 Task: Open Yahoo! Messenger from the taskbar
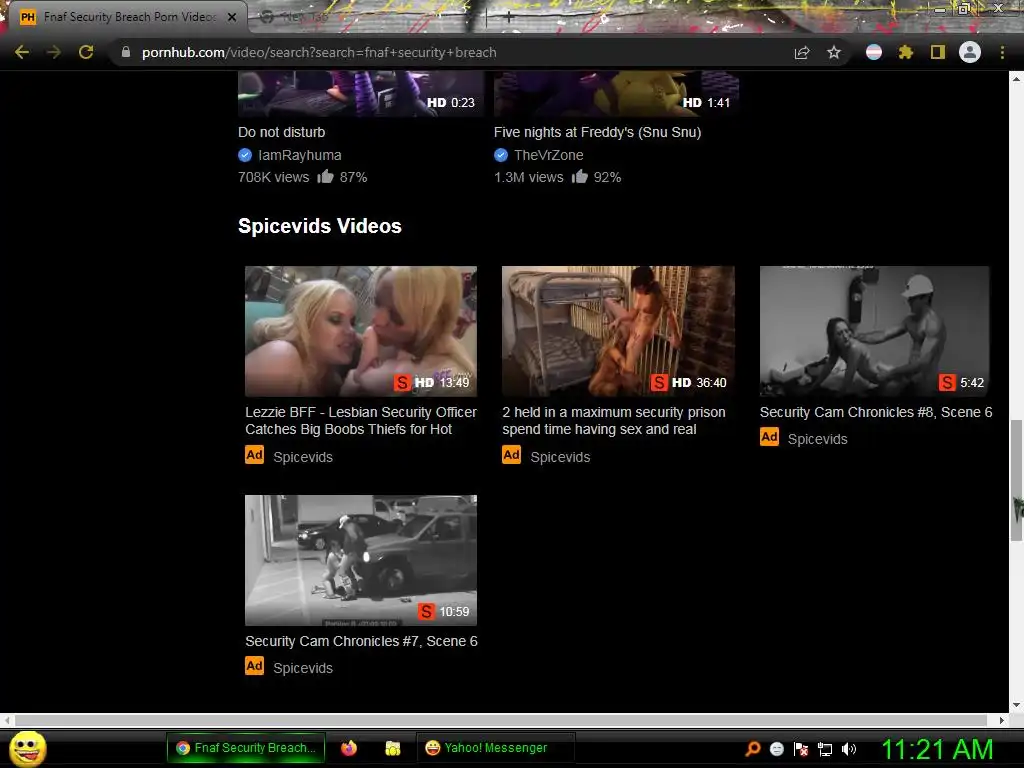click(x=495, y=748)
